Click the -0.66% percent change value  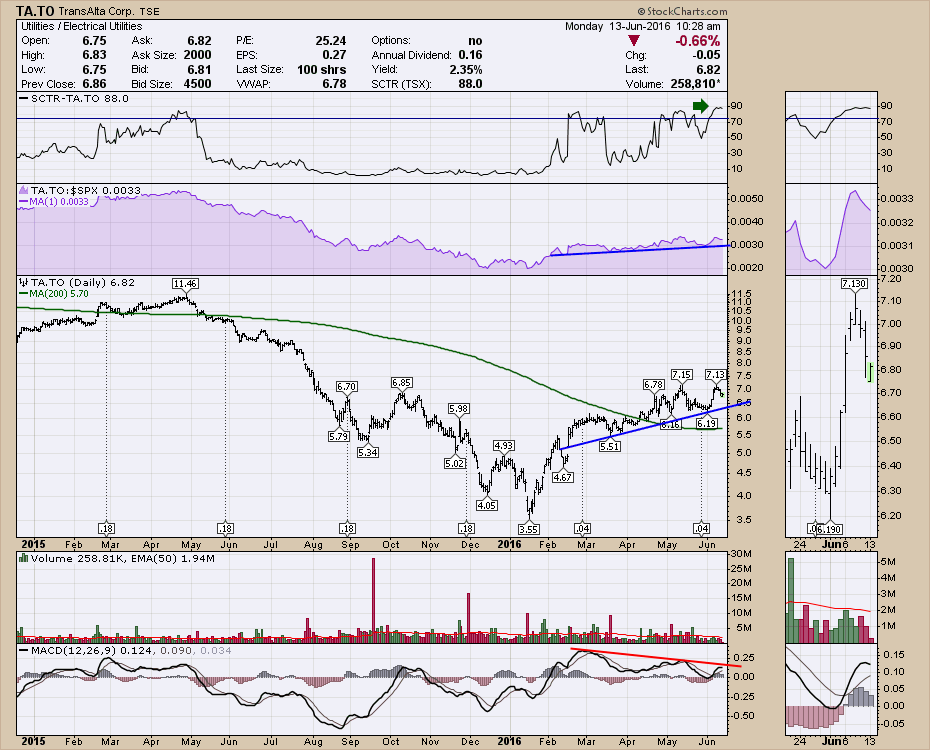(x=698, y=40)
